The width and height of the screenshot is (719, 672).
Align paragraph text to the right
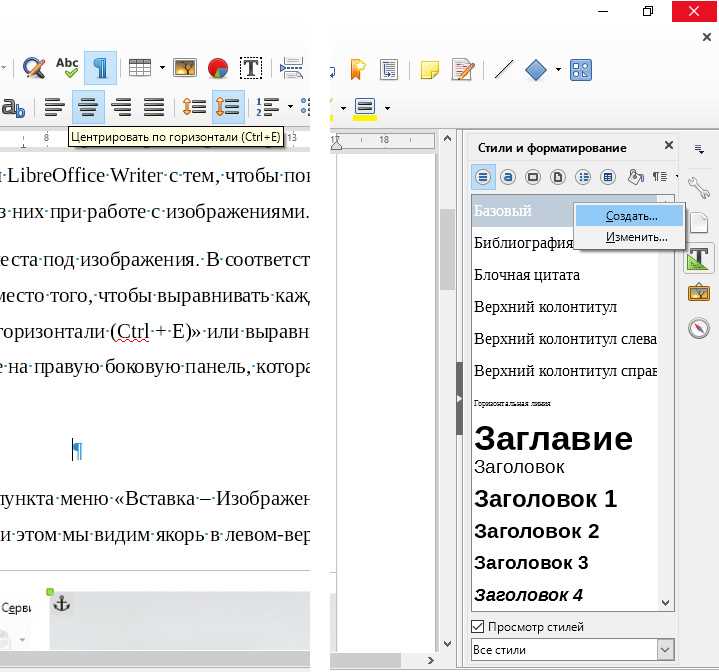pyautogui.click(x=121, y=107)
